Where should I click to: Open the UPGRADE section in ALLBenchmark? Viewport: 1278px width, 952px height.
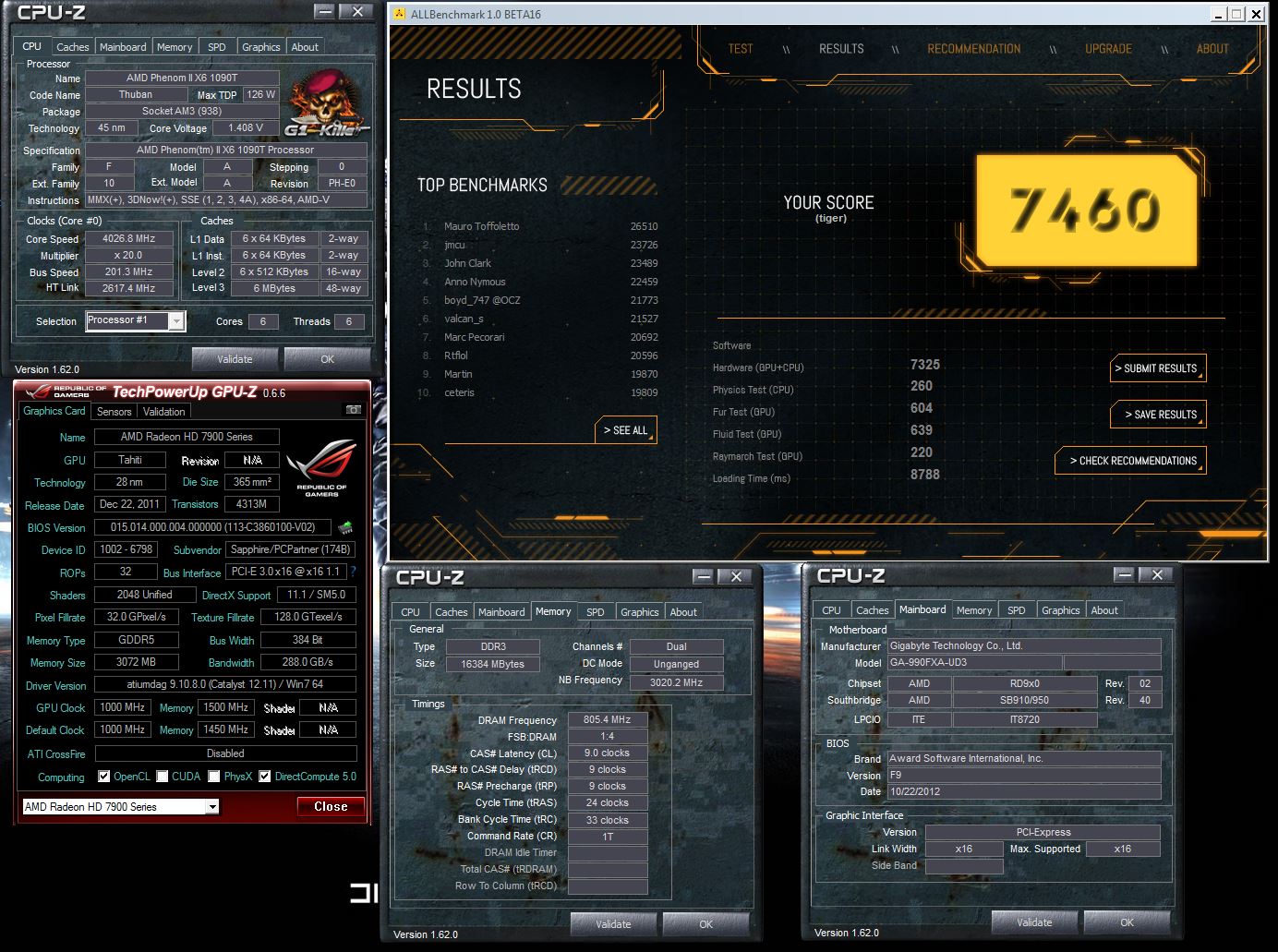[x=1109, y=49]
